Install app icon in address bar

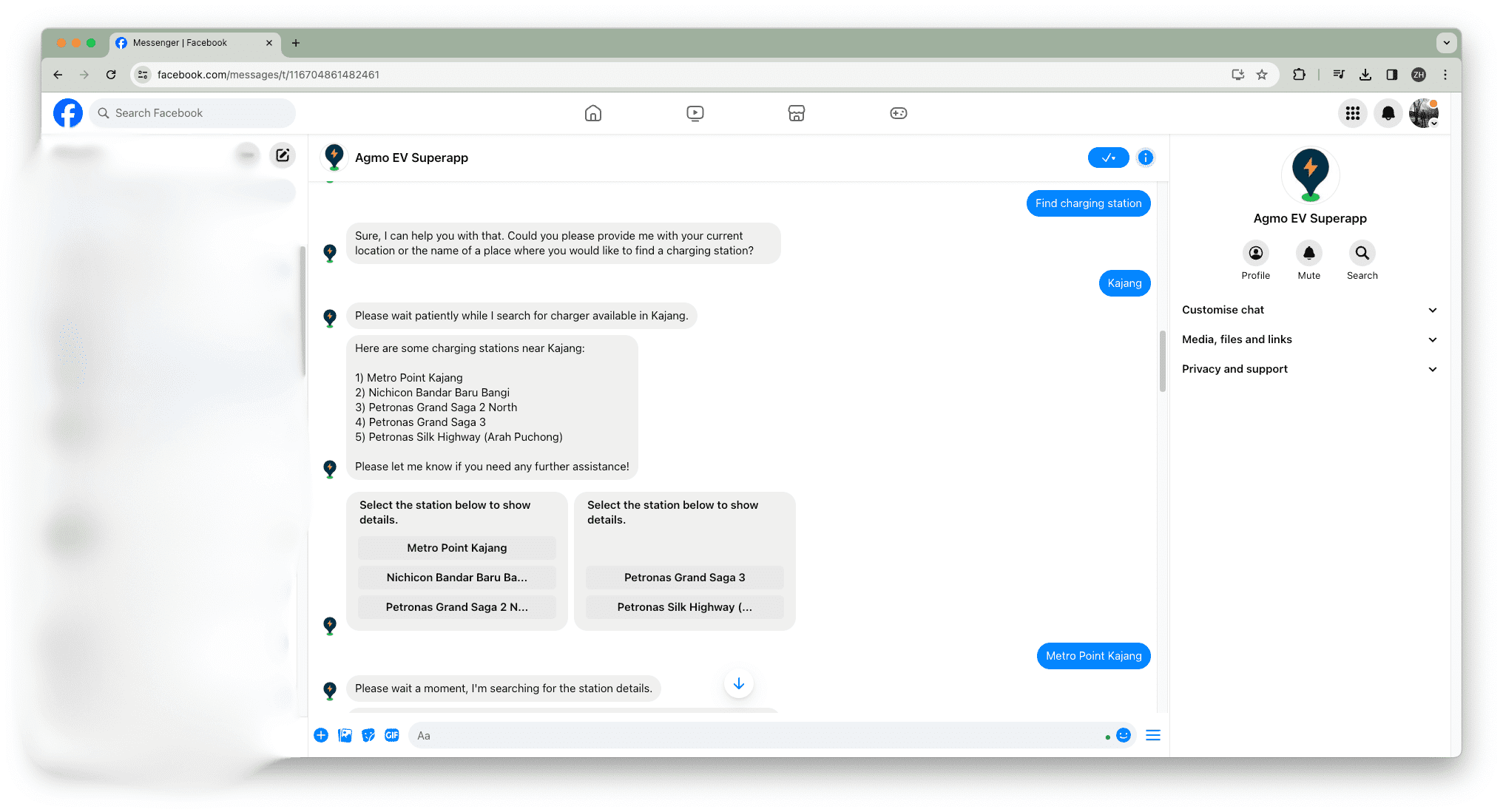(1237, 75)
